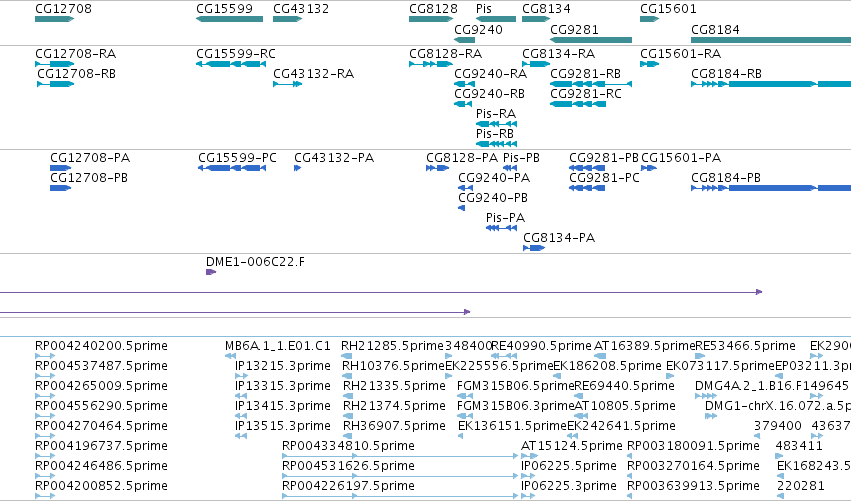Select transcript CG8184-RB
This screenshot has width=851, height=501.
pos(771,84)
